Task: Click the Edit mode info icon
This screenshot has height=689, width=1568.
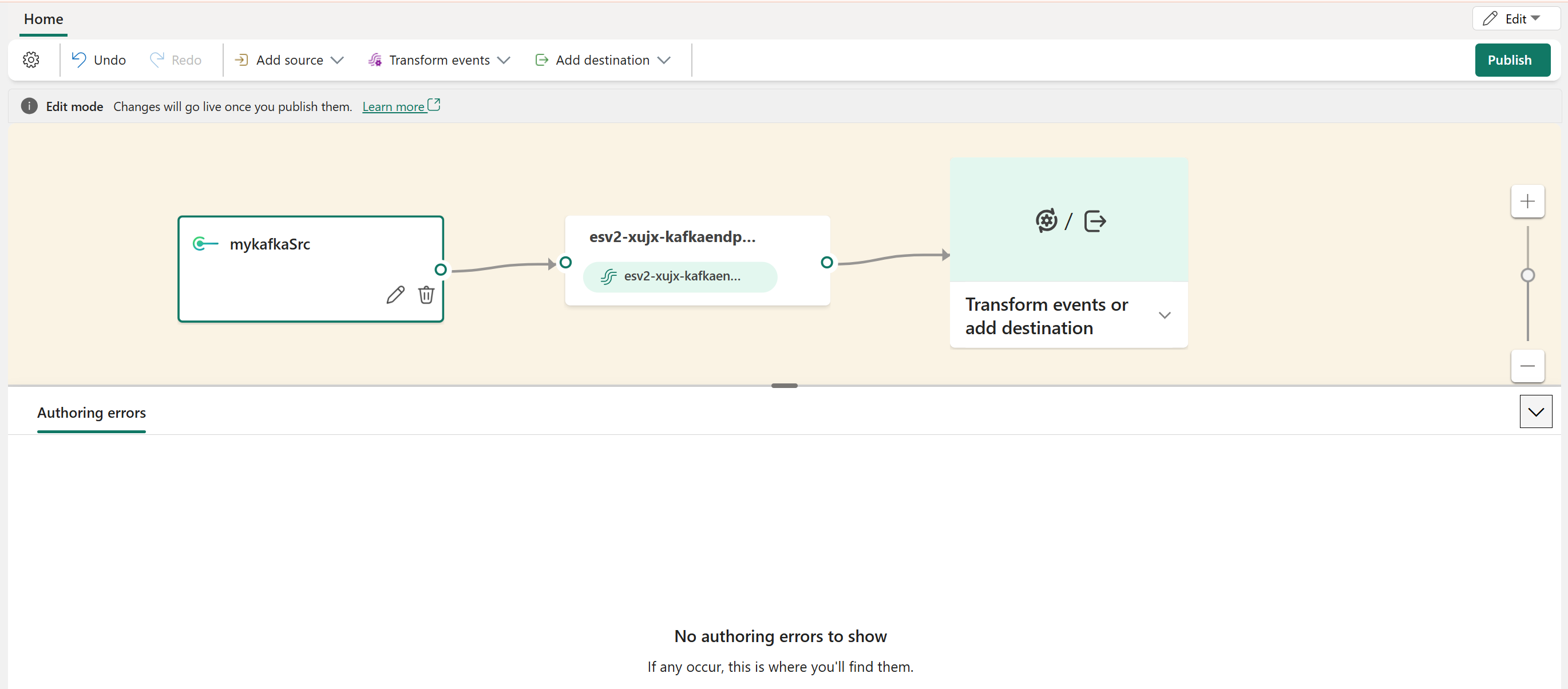Action: pyautogui.click(x=29, y=106)
